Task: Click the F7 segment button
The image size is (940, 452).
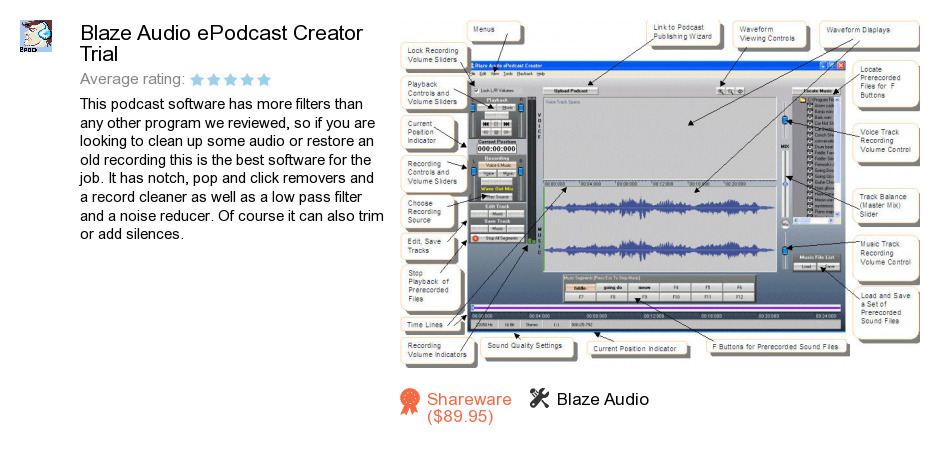Action: pos(580,297)
